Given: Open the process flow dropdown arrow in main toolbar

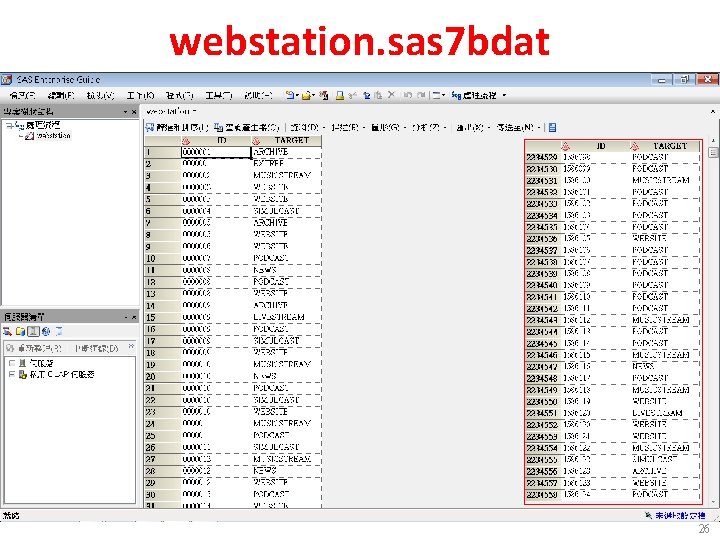Looking at the screenshot, I should tap(504, 95).
